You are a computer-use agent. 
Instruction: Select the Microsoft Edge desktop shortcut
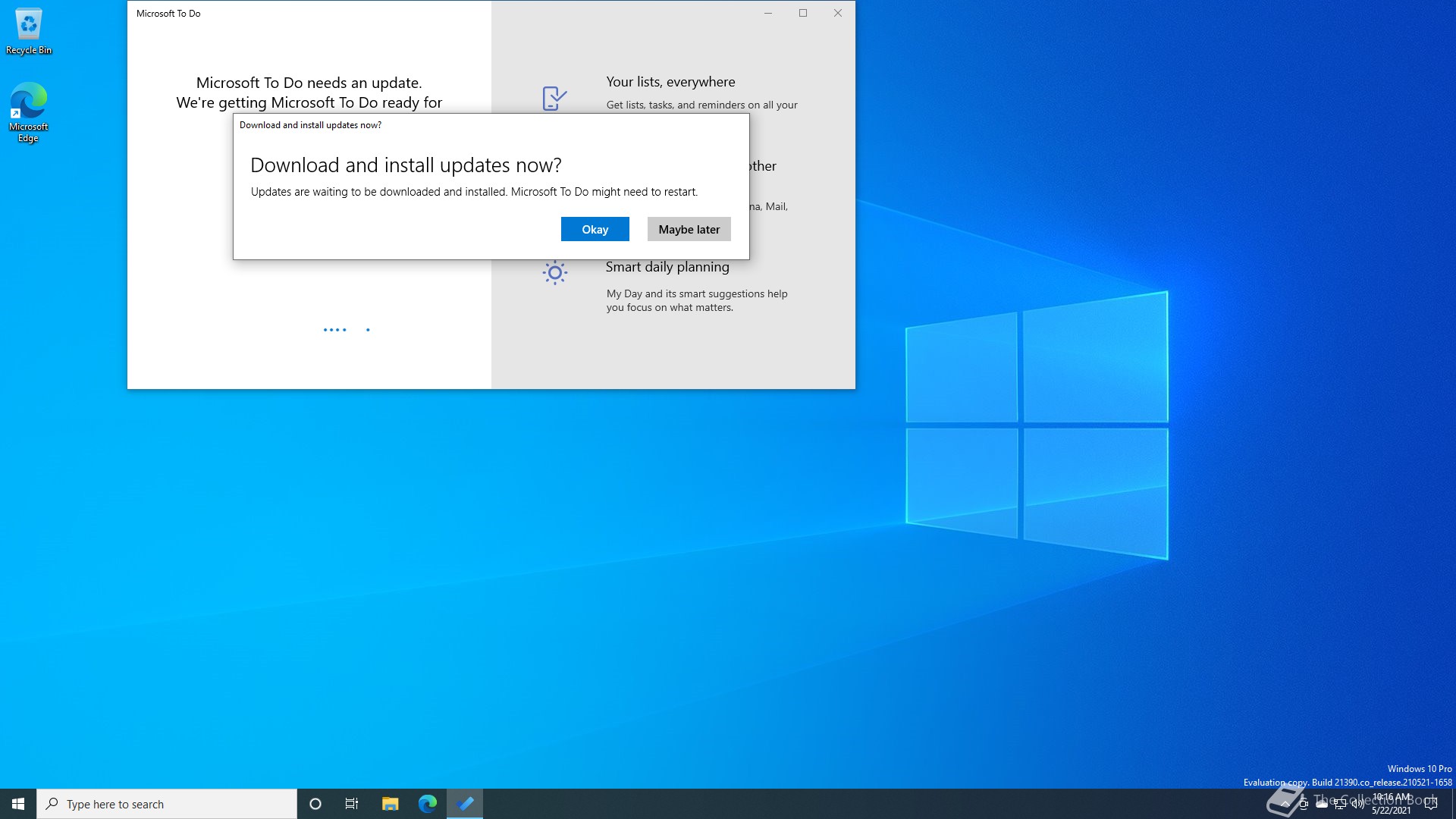click(x=29, y=112)
